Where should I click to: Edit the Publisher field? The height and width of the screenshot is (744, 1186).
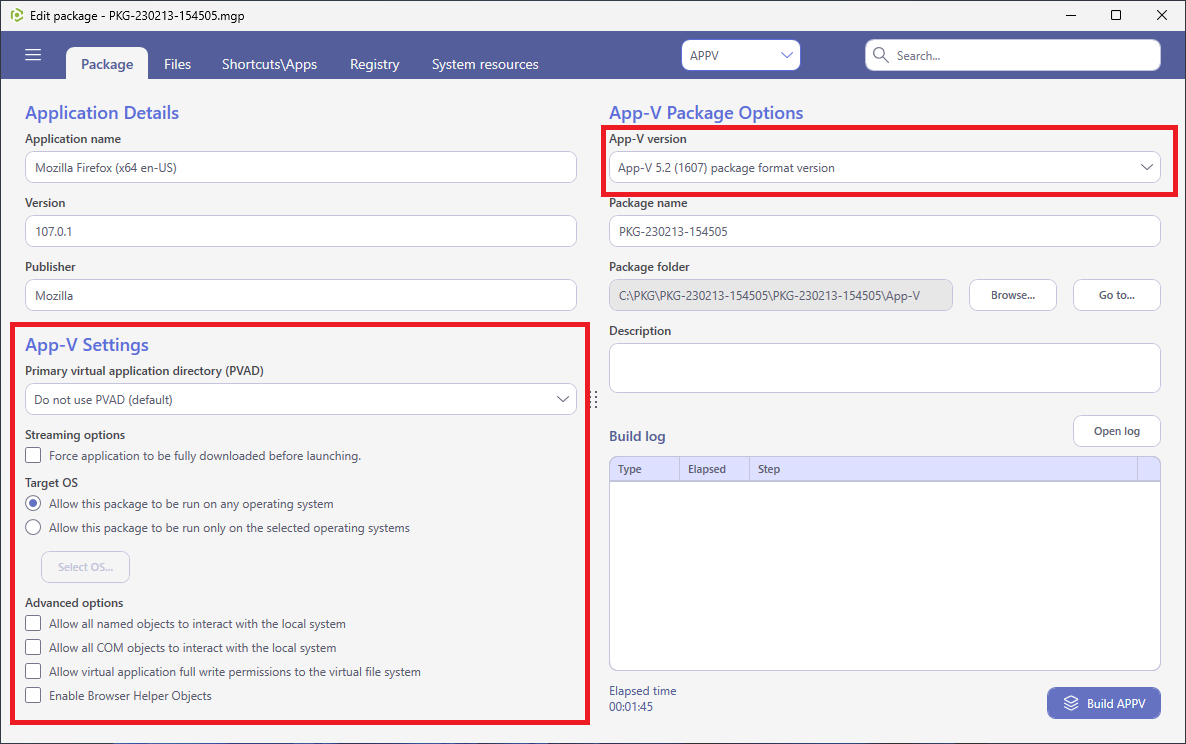(x=301, y=295)
